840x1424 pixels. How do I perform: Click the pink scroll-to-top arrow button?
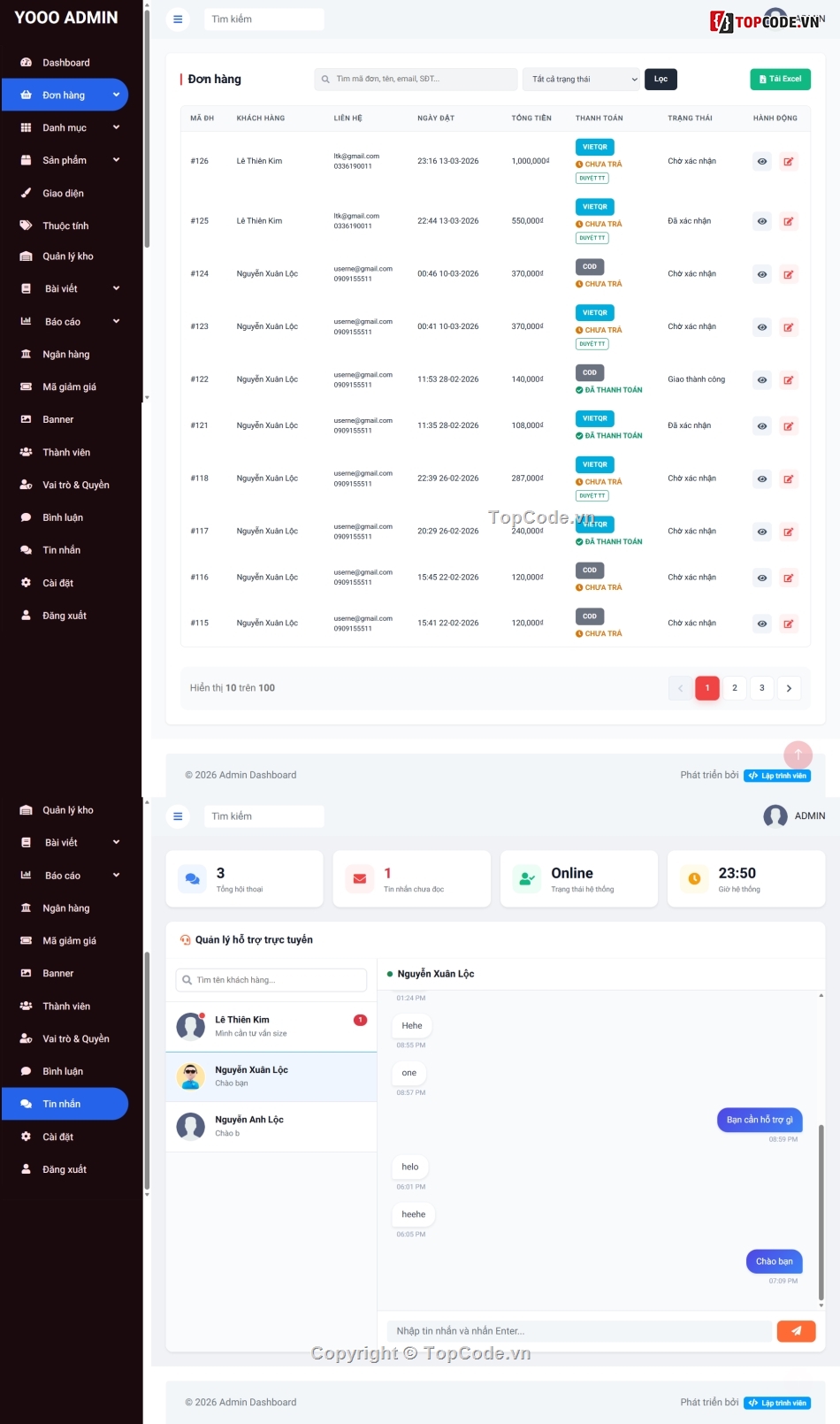[798, 754]
